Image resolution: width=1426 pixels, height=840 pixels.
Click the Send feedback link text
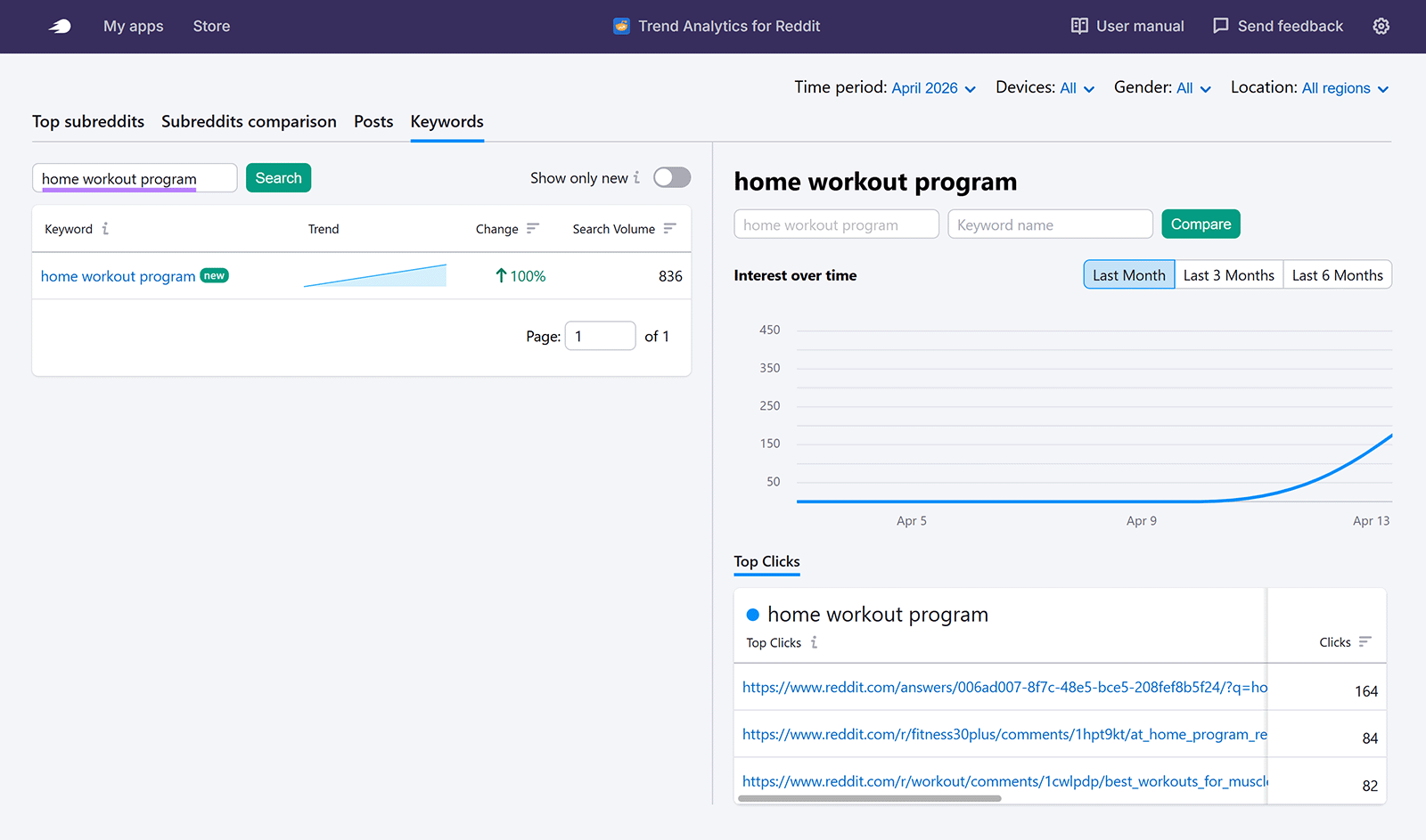[x=1290, y=27]
